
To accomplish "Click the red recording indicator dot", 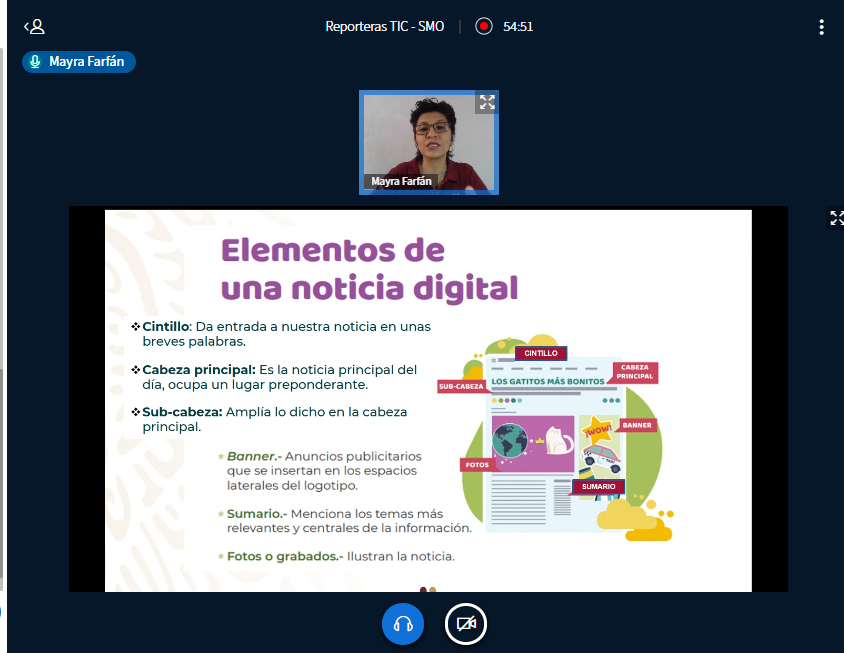I will pos(485,27).
